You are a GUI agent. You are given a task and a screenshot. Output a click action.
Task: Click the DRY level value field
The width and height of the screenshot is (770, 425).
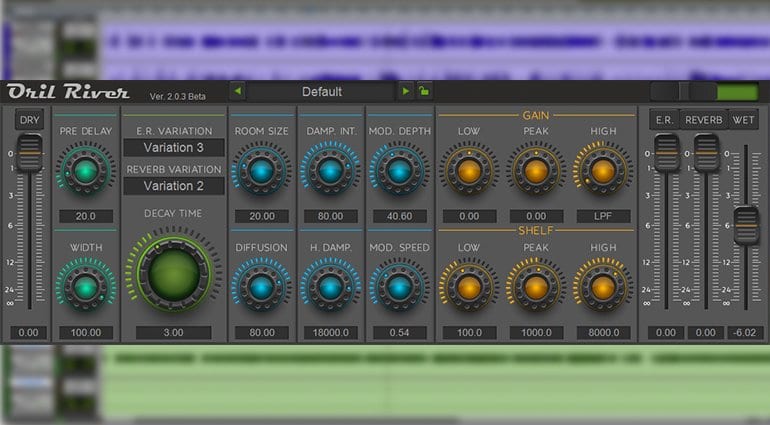pos(28,333)
